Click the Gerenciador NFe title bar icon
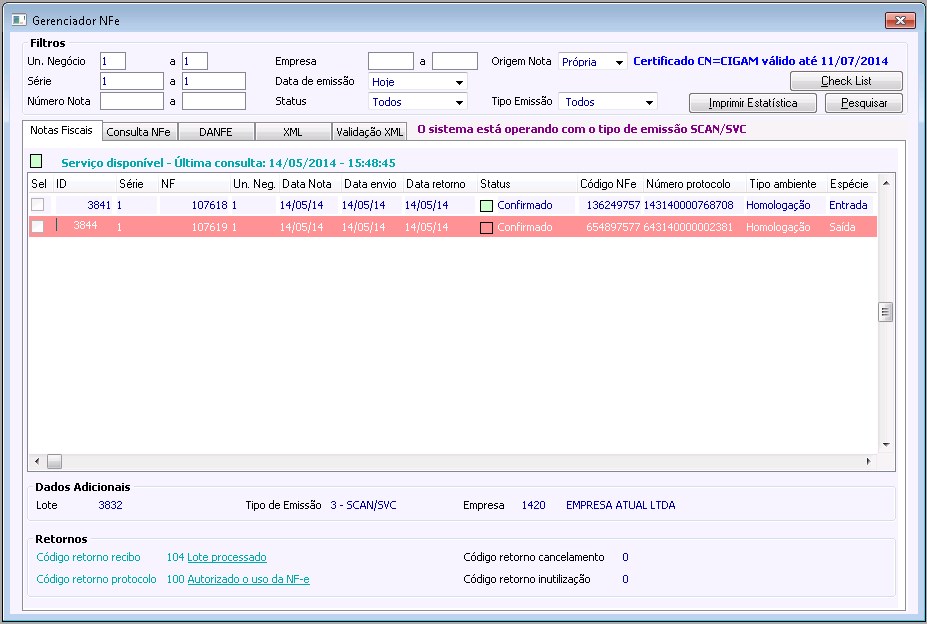927x624 pixels. 18,19
